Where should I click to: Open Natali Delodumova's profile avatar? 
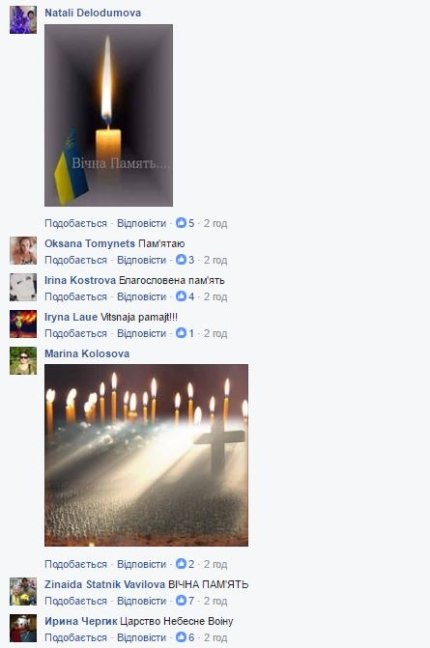click(23, 20)
